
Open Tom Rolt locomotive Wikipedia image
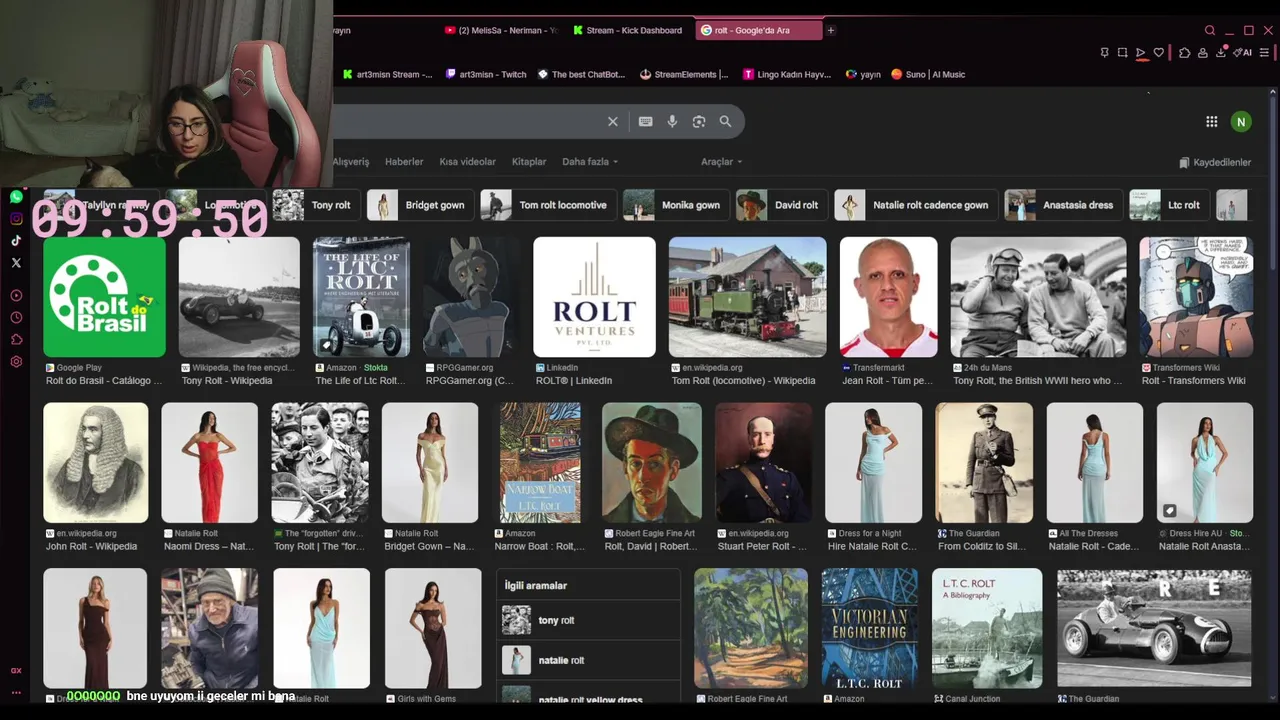tap(747, 297)
